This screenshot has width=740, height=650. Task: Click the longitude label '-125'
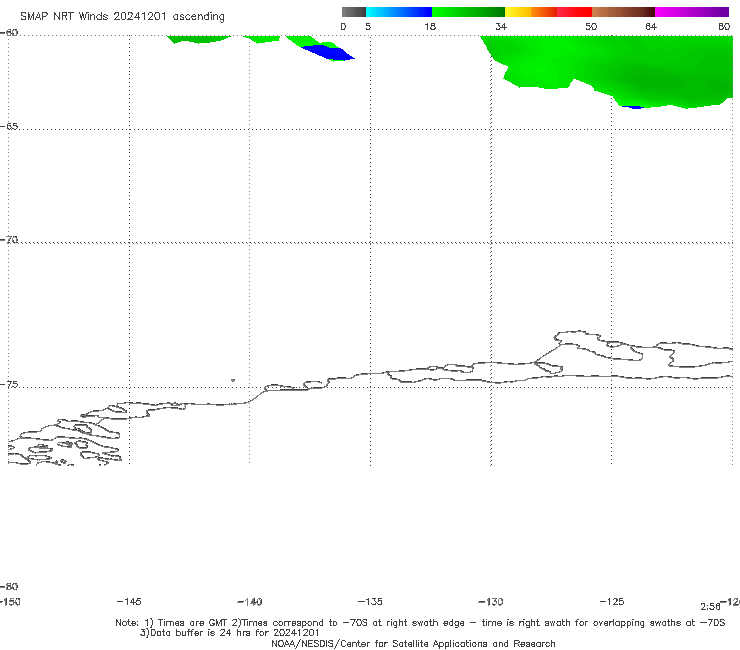coord(612,601)
